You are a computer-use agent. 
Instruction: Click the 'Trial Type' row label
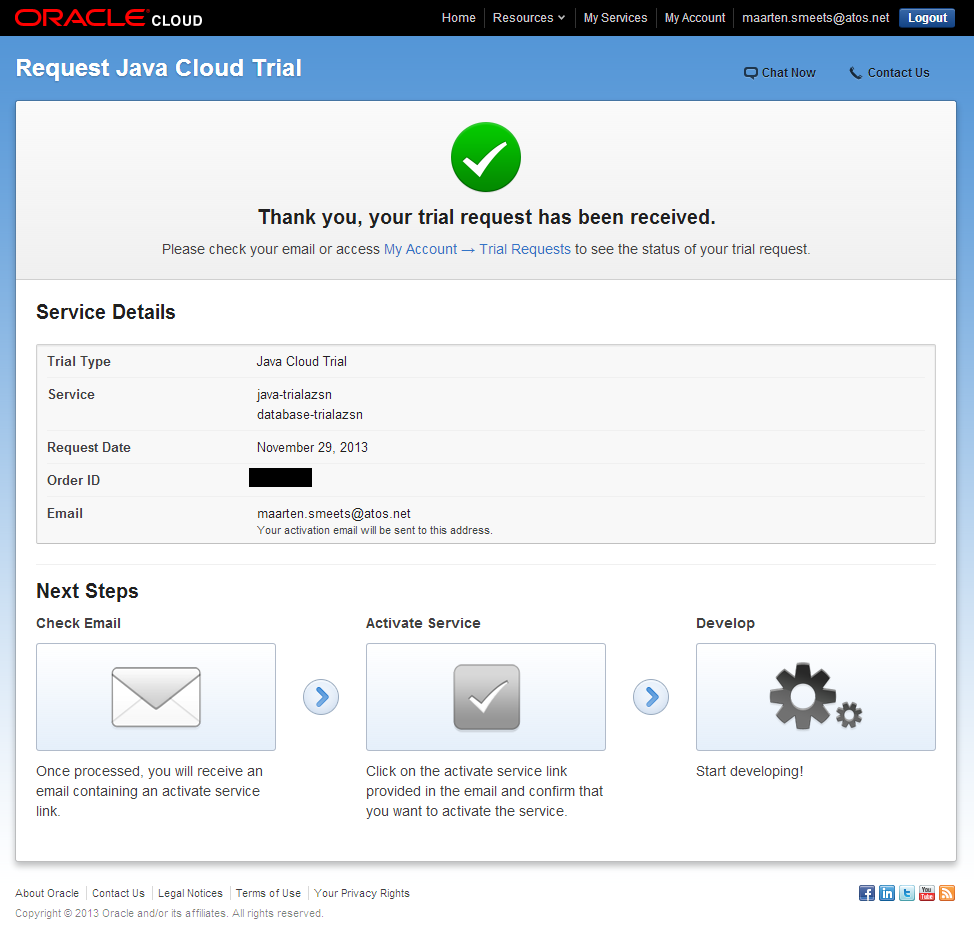click(x=79, y=362)
